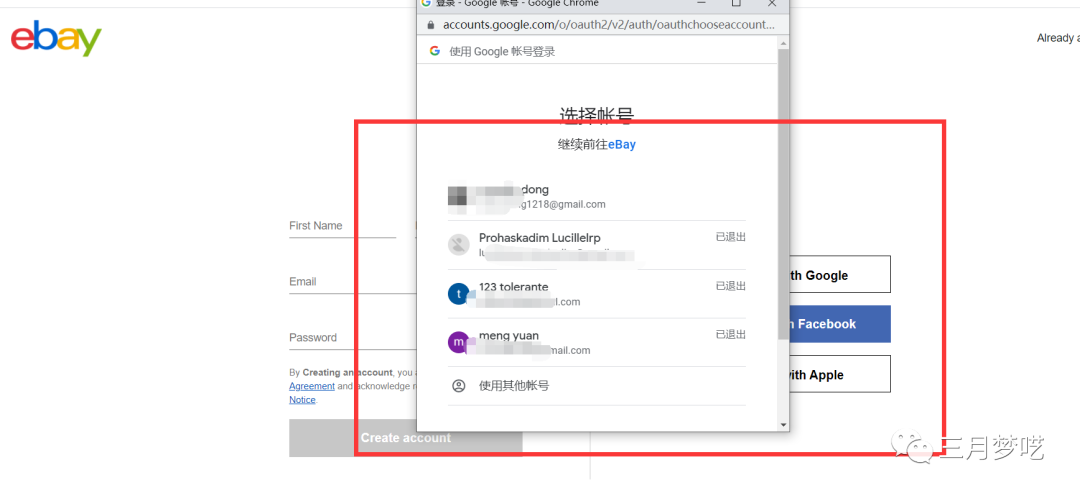Viewport: 1080px width, 495px height.
Task: Open the Notice link
Action: 302,400
